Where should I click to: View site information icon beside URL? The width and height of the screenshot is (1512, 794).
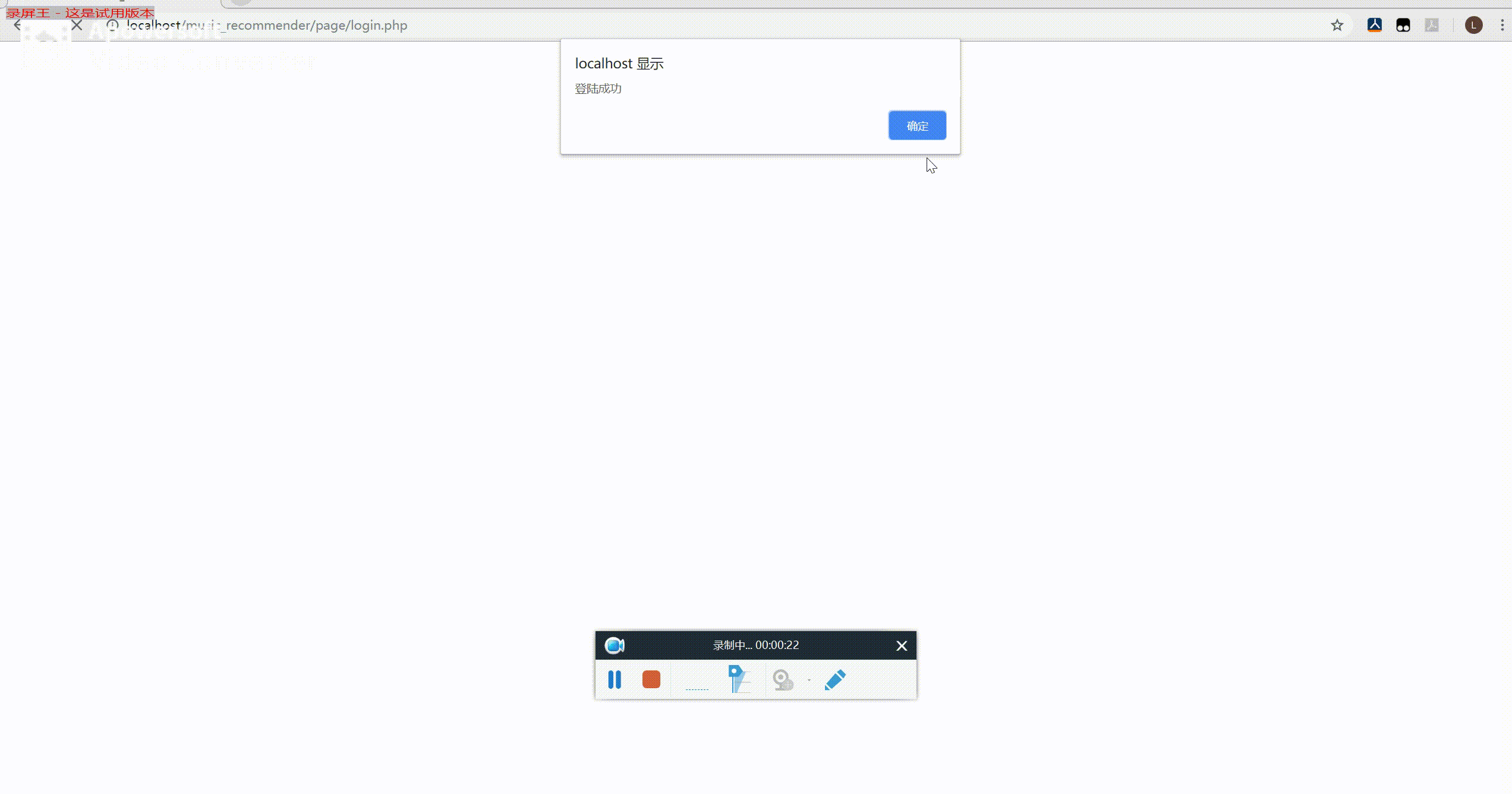112,25
